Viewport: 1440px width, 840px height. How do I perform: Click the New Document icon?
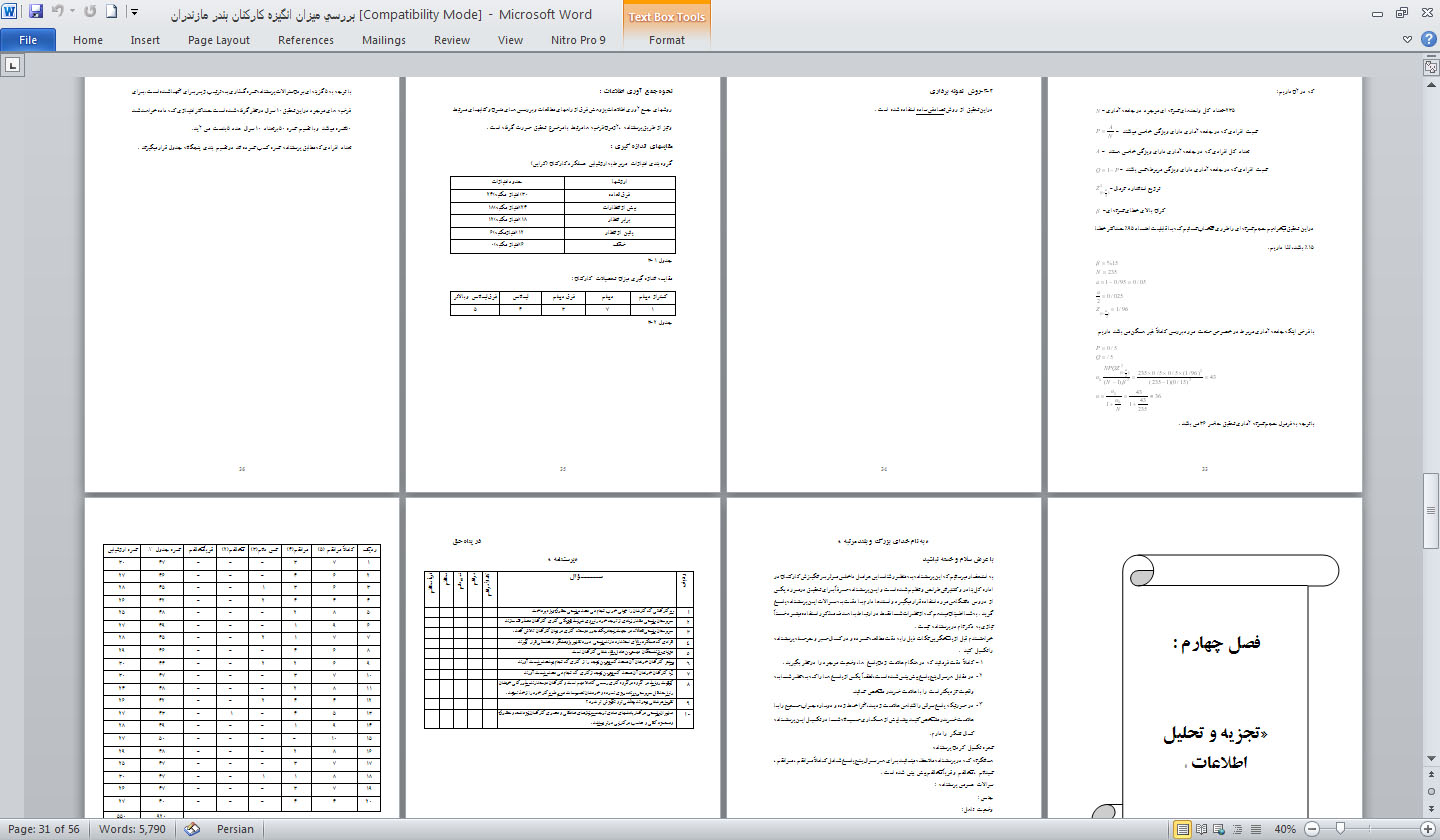click(x=112, y=13)
